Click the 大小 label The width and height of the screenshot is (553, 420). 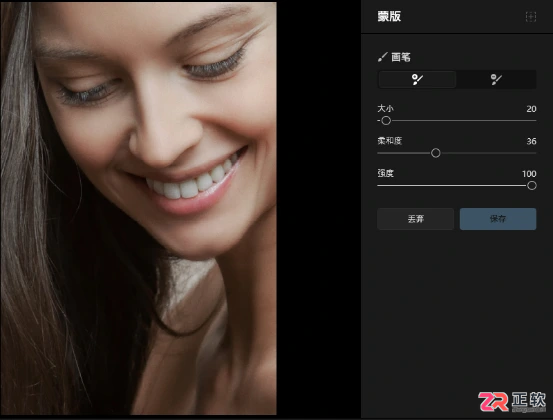click(385, 108)
